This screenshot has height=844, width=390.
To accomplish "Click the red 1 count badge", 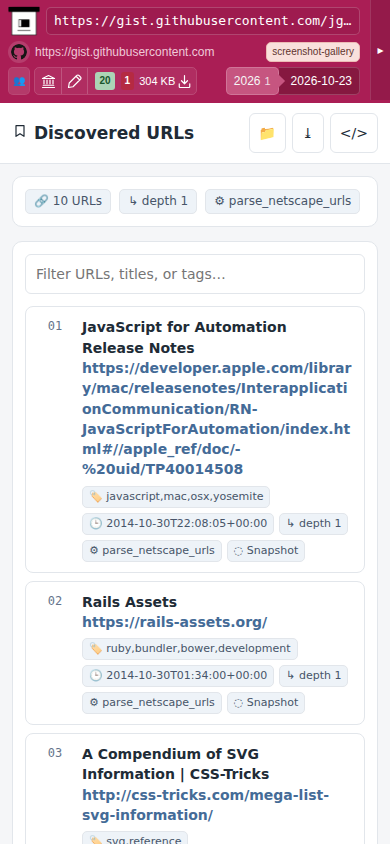I will coord(127,81).
